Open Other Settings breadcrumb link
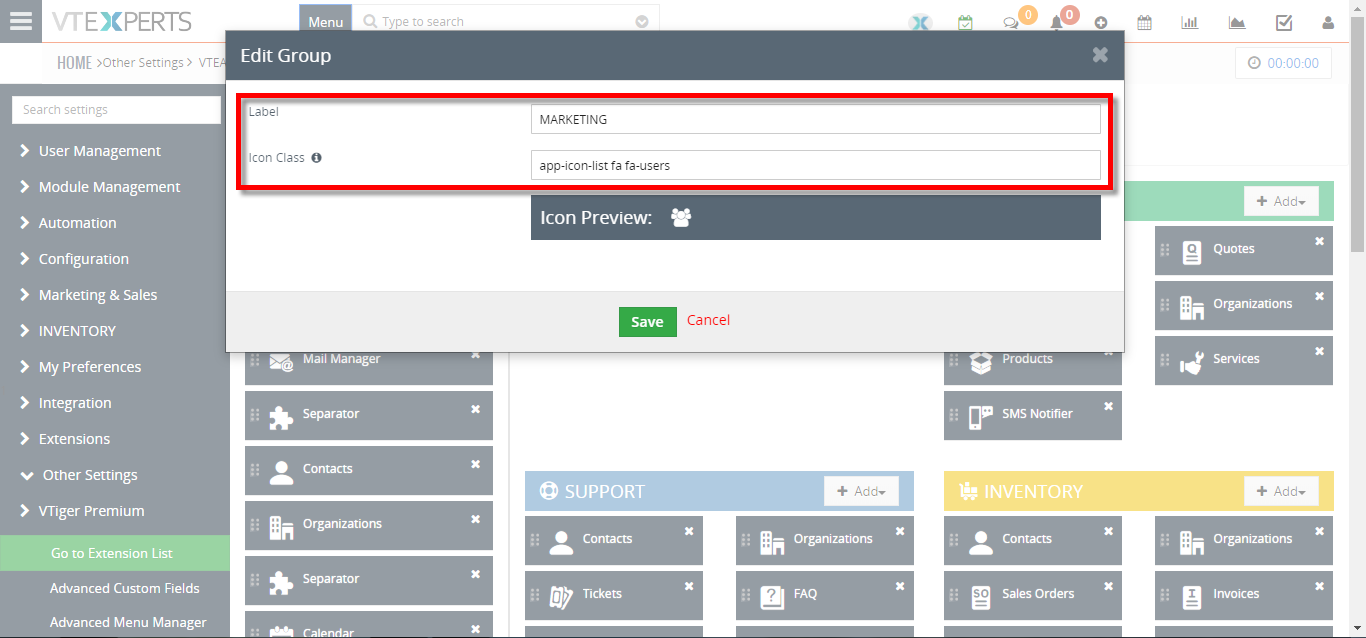The image size is (1366, 638). coord(143,62)
